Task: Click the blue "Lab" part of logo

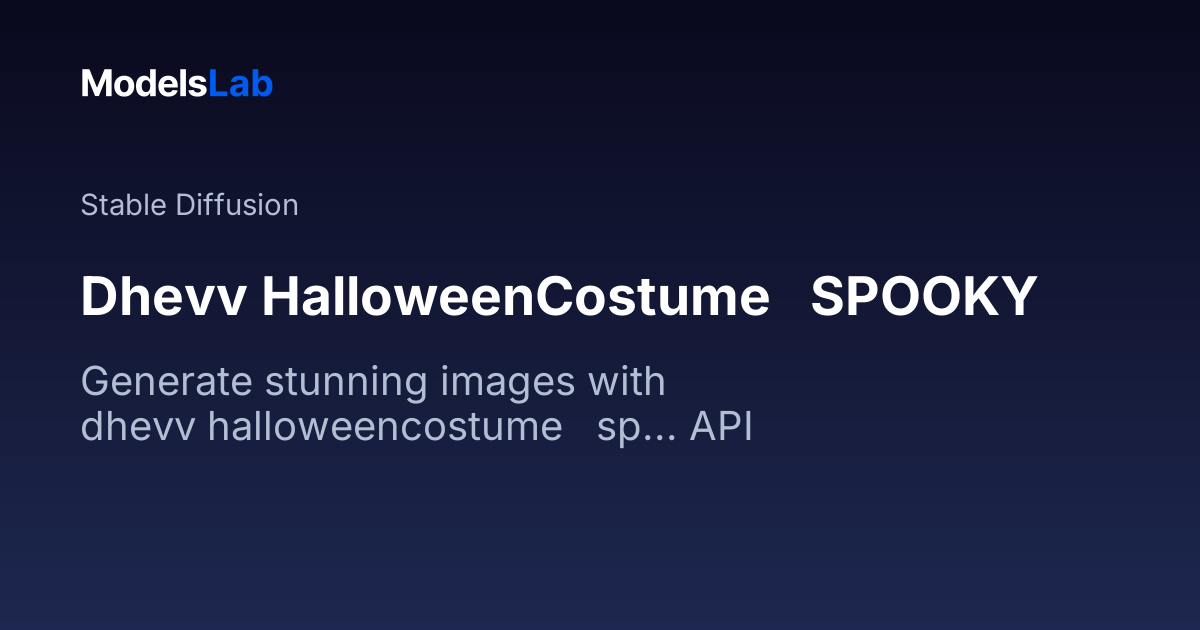Action: (x=240, y=84)
